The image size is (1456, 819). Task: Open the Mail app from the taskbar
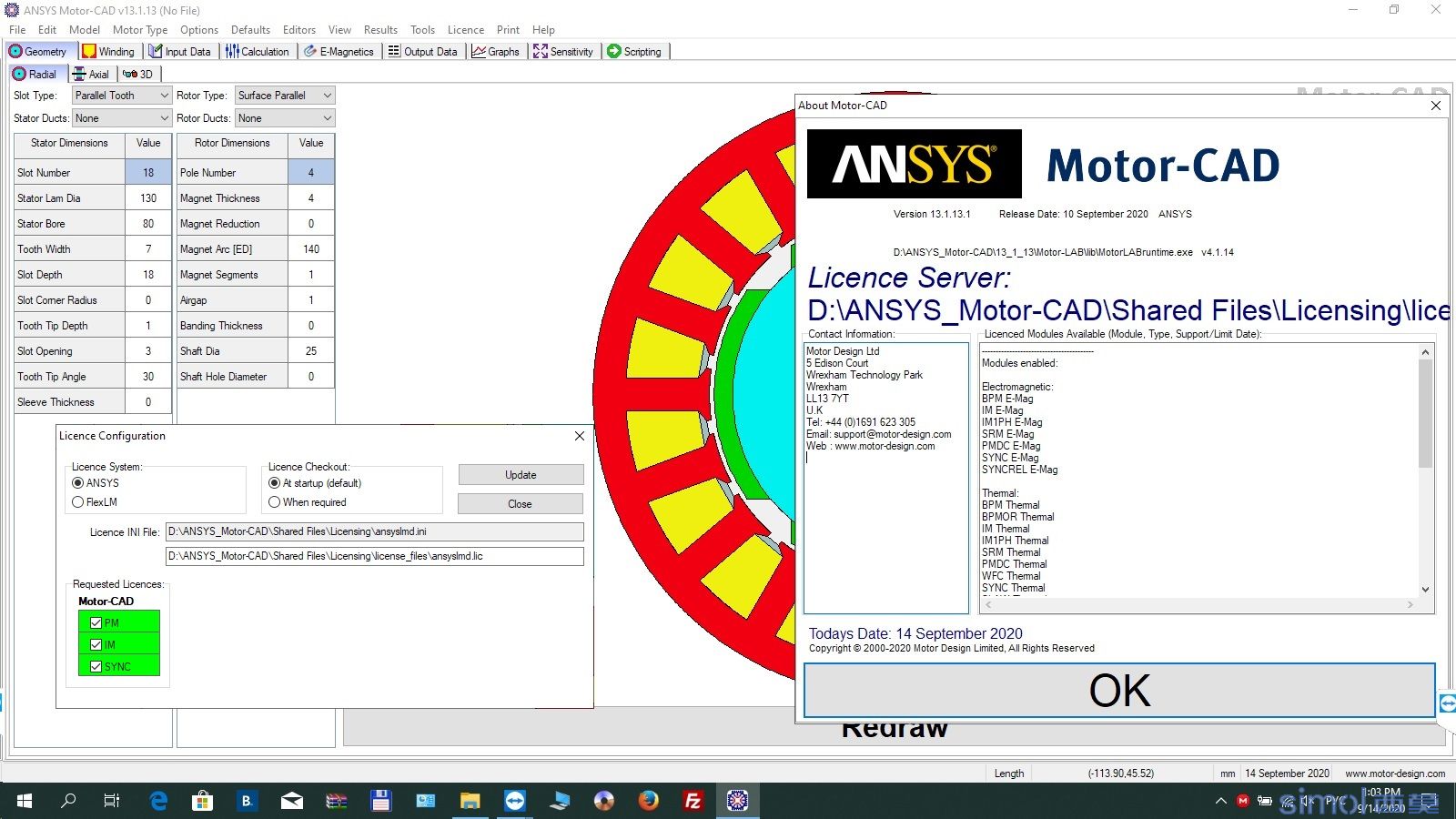coord(292,801)
